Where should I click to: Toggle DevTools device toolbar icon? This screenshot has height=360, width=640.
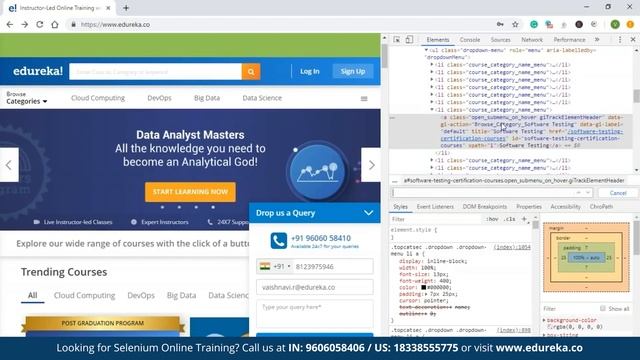click(409, 40)
